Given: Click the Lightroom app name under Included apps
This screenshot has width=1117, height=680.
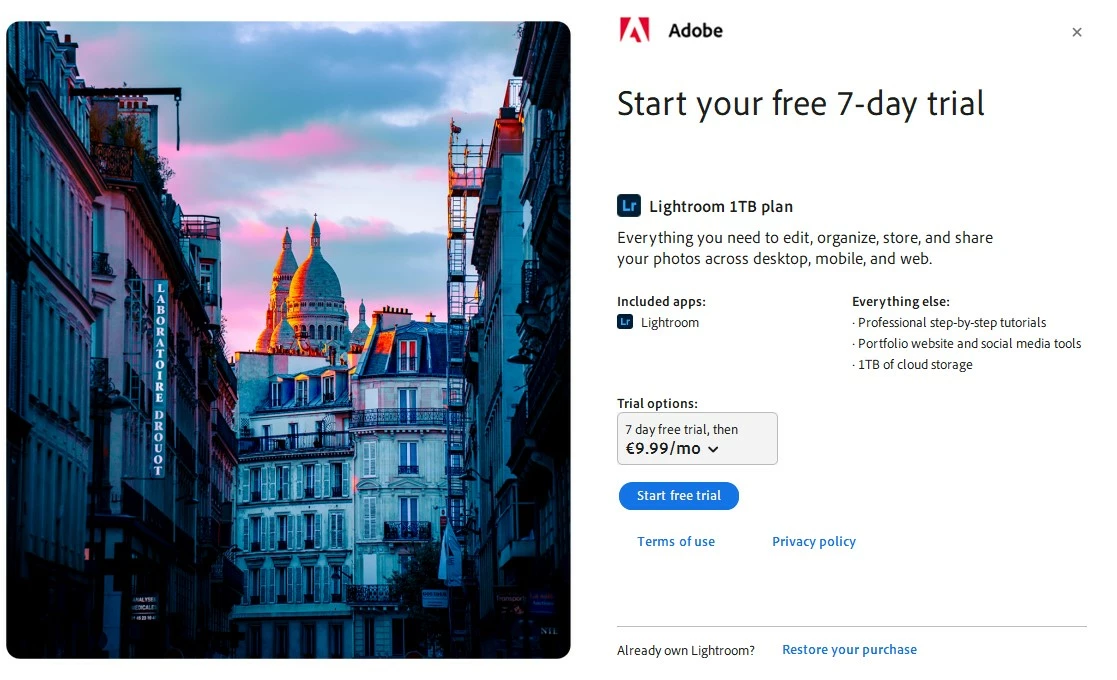Looking at the screenshot, I should pos(670,323).
